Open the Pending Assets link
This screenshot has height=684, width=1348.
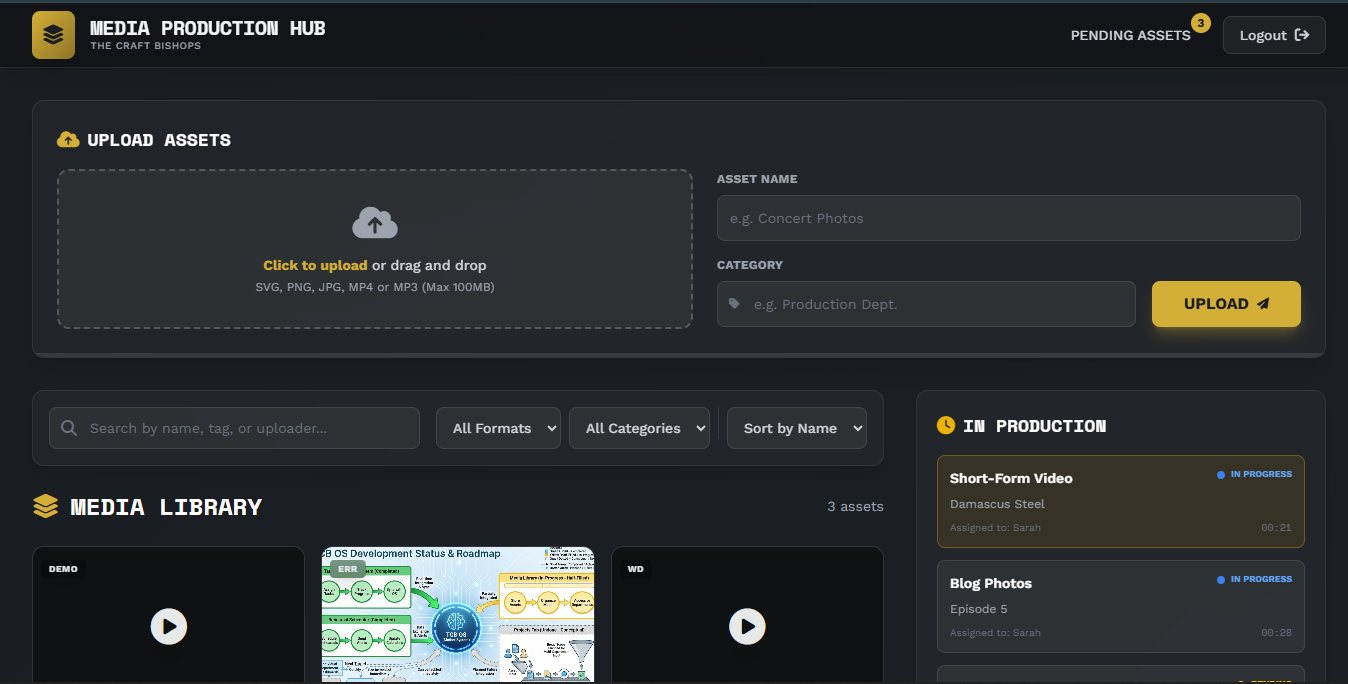[1130, 35]
